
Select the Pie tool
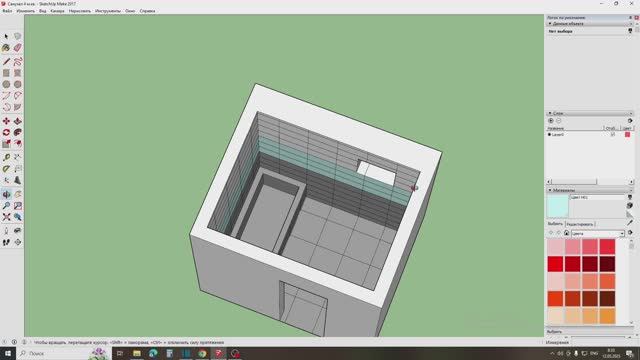click(18, 107)
